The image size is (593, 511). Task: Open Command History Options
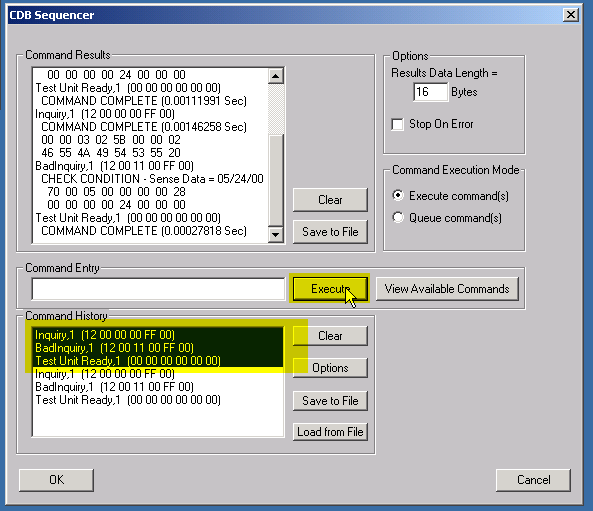[330, 368]
